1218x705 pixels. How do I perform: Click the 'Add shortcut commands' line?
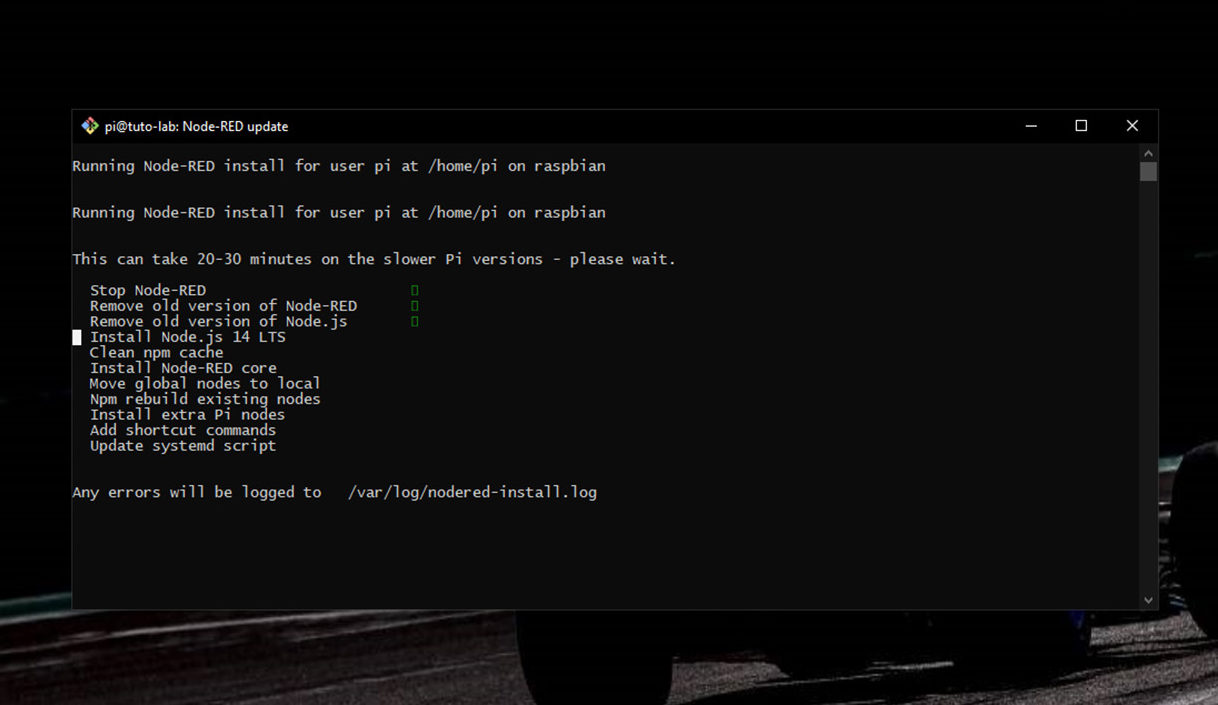183,430
